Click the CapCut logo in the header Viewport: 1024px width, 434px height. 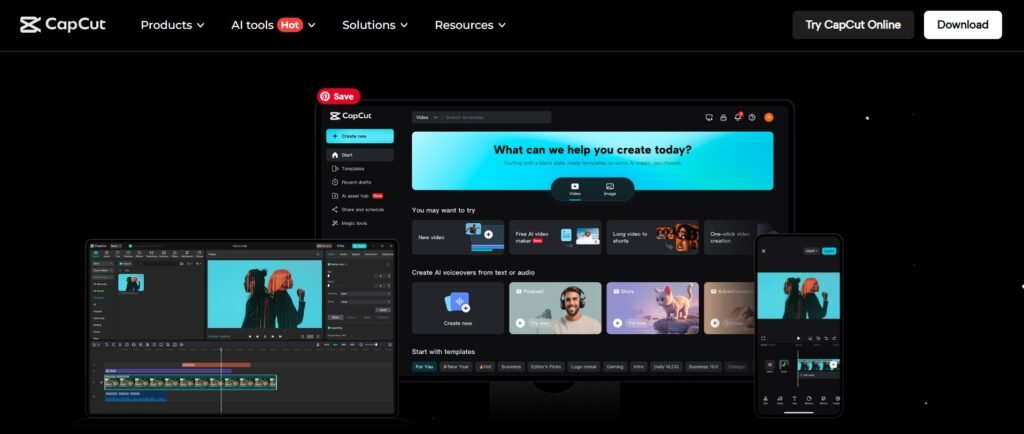click(x=62, y=25)
